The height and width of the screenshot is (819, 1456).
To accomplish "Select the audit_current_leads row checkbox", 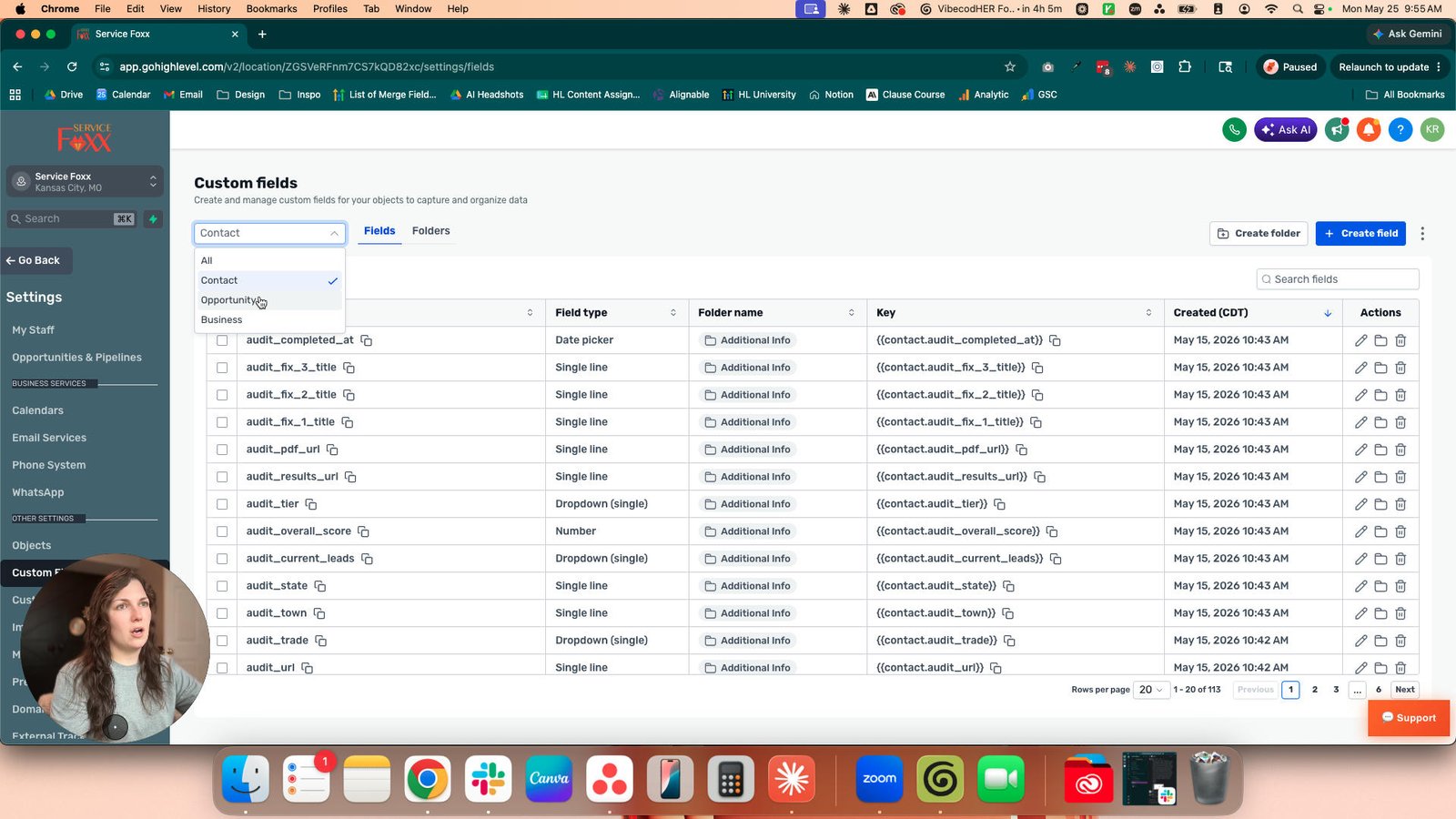I will (x=222, y=559).
